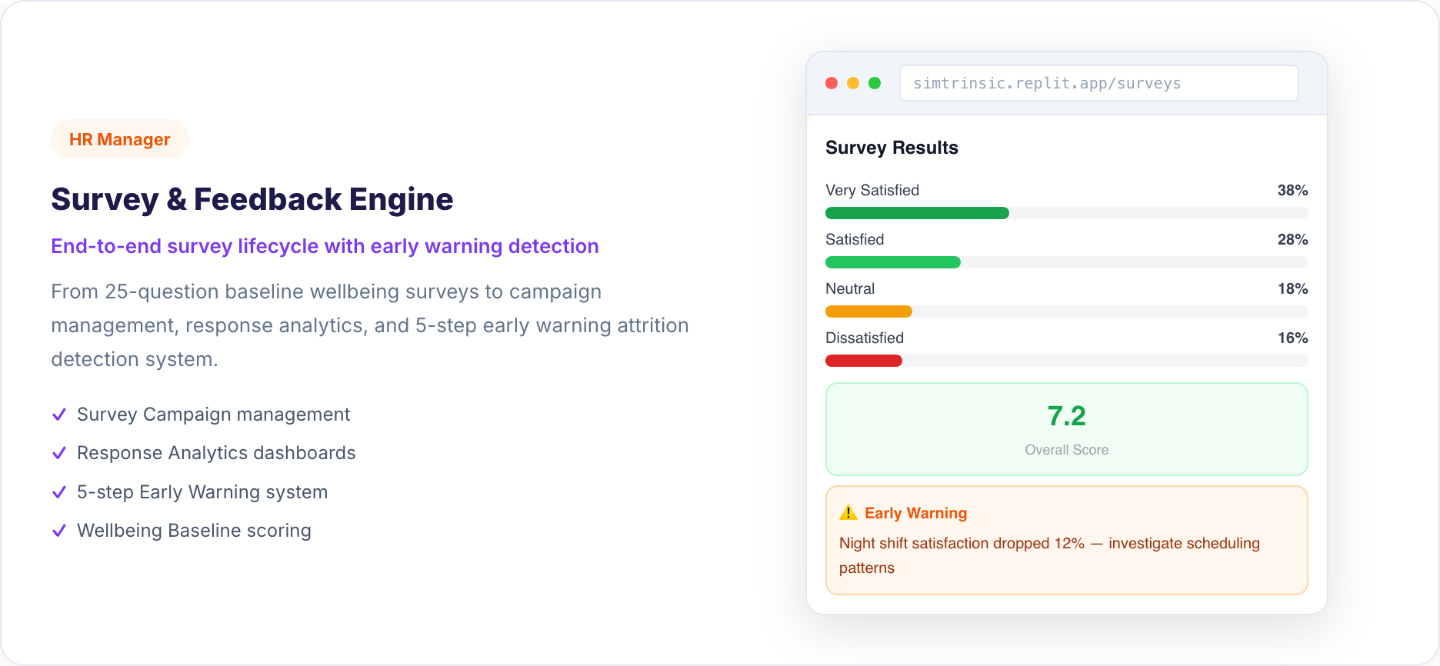The height and width of the screenshot is (666, 1440).
Task: Open the Surveys page via the header
Action: (1099, 83)
